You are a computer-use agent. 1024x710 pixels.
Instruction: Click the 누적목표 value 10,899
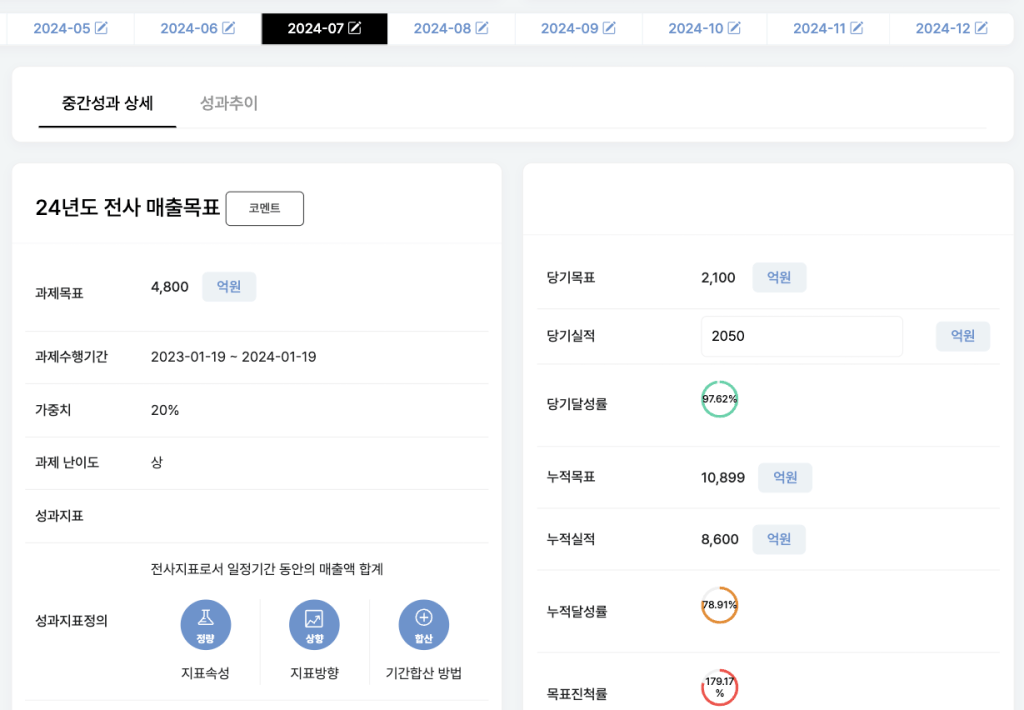723,477
